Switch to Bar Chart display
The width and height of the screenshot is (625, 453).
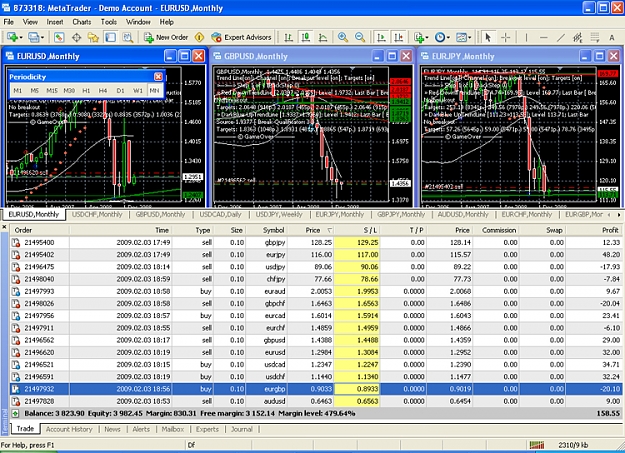tap(289, 37)
